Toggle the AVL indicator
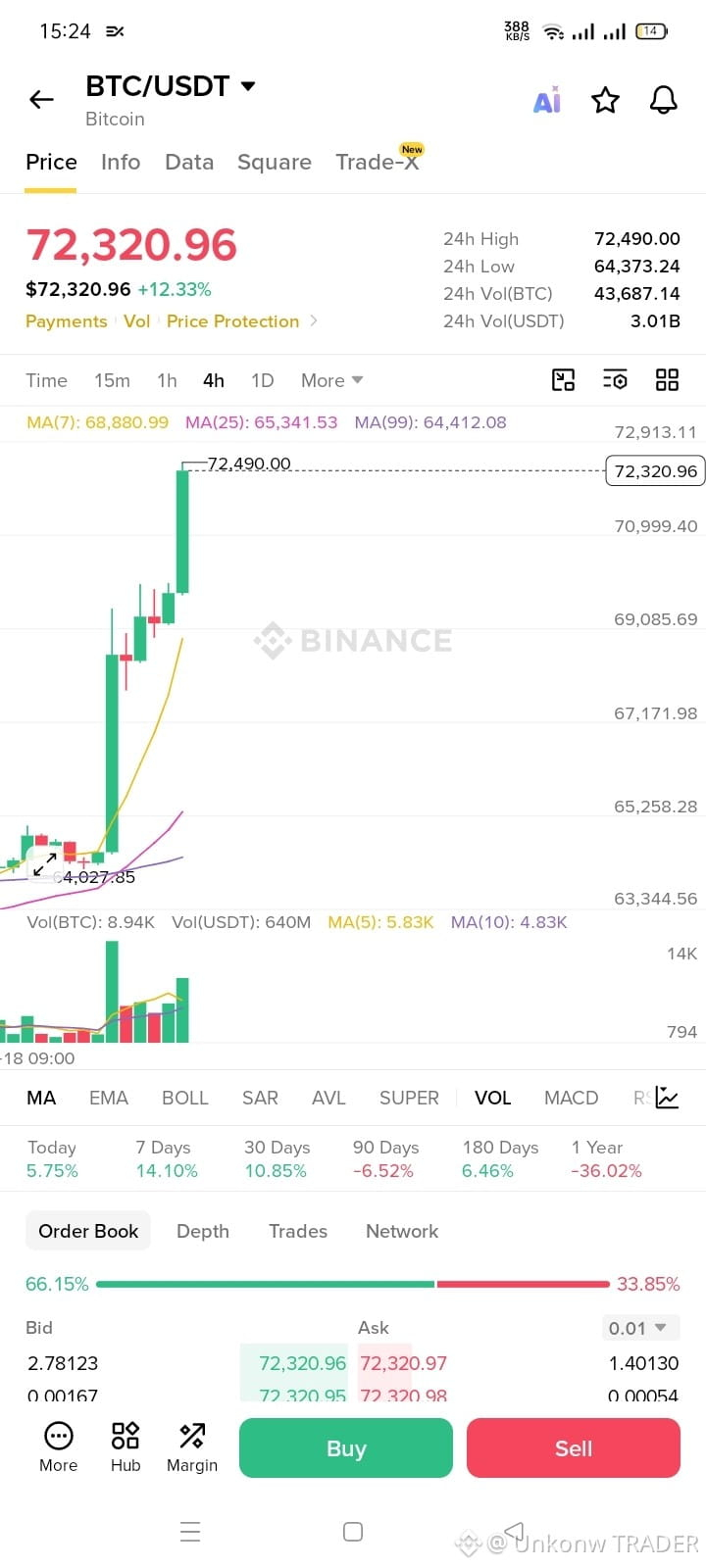 tap(328, 1098)
